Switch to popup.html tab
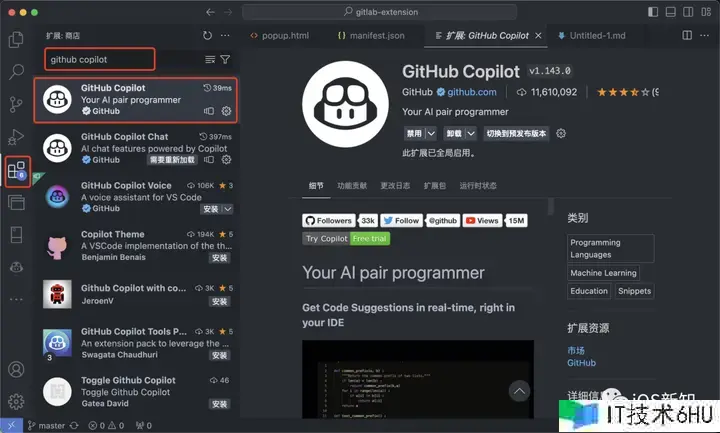720x433 pixels. coord(280,35)
